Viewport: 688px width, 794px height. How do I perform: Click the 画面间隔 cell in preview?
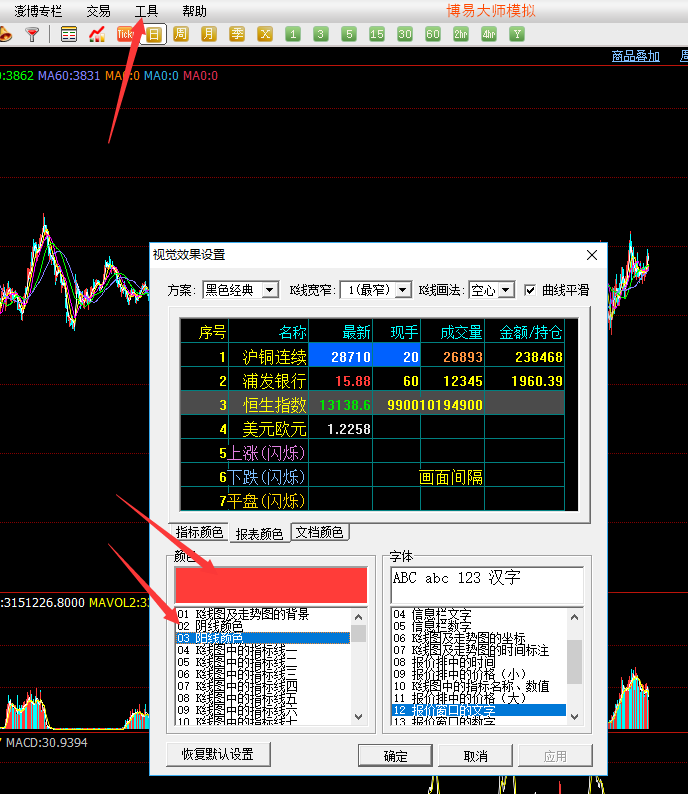pos(451,477)
